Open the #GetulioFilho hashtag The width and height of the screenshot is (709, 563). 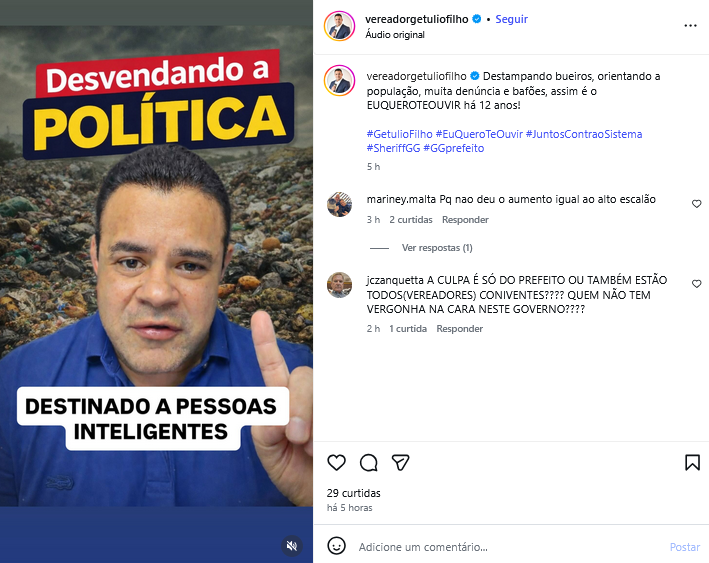coord(400,134)
